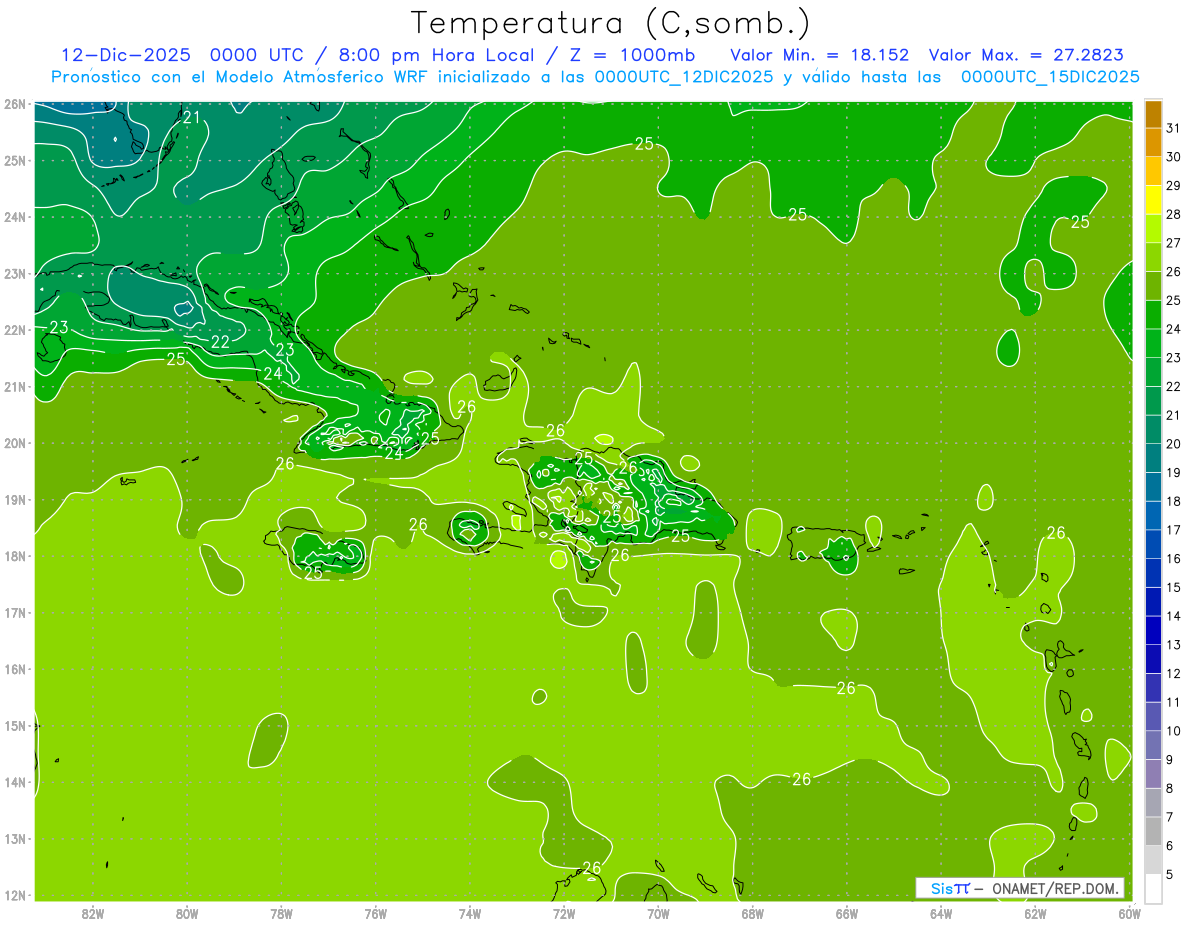Click the 78W longitude axis label
Screen dimensions: 1200x927
coord(281,913)
